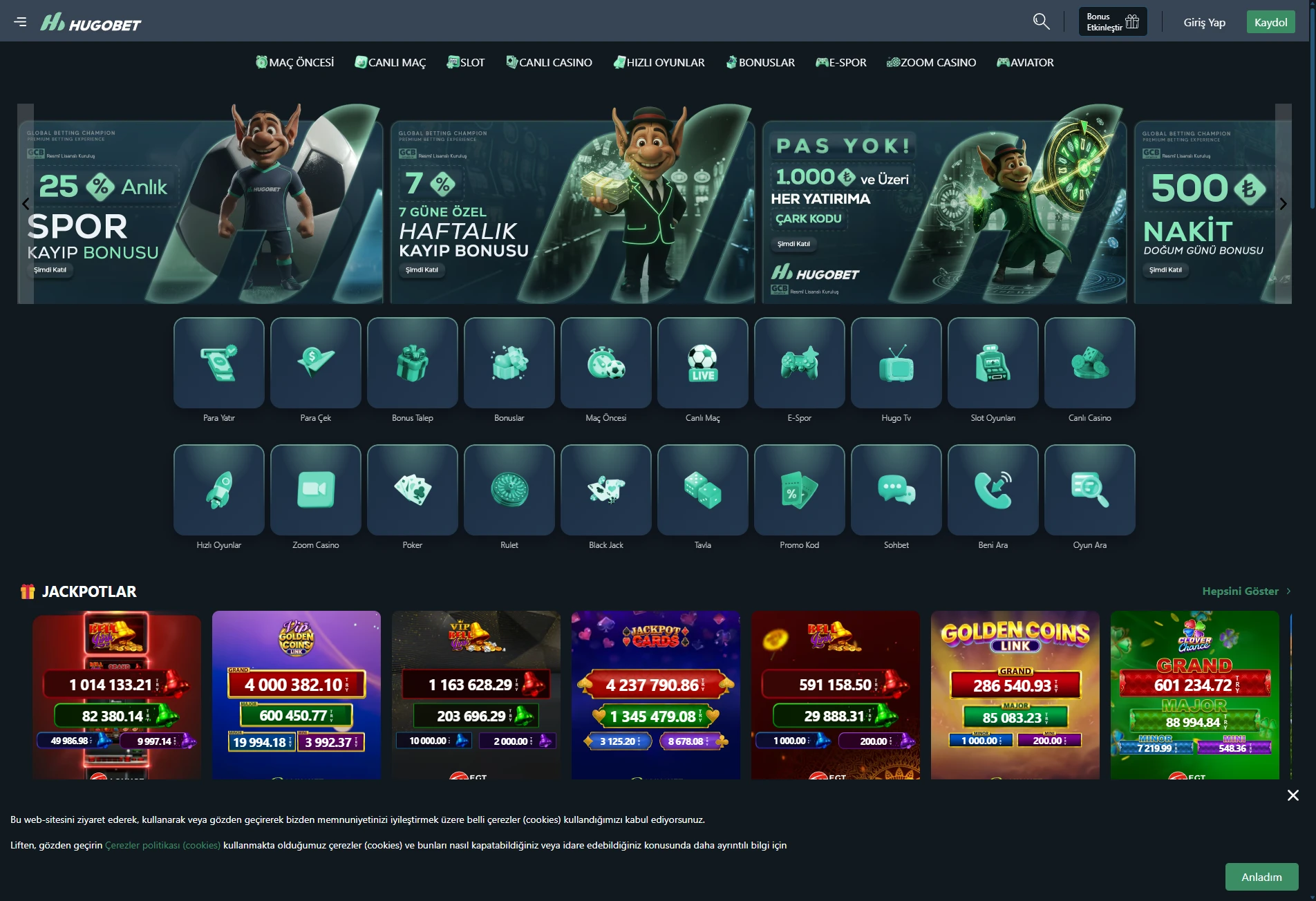Click the JACKPOTLAR section heading
1316x901 pixels.
(x=89, y=591)
